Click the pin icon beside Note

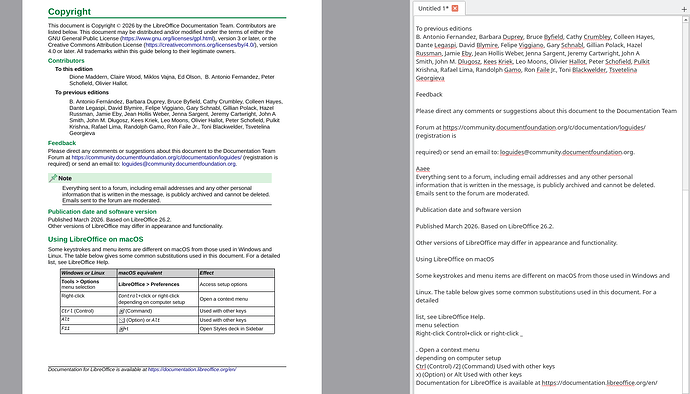(53, 178)
